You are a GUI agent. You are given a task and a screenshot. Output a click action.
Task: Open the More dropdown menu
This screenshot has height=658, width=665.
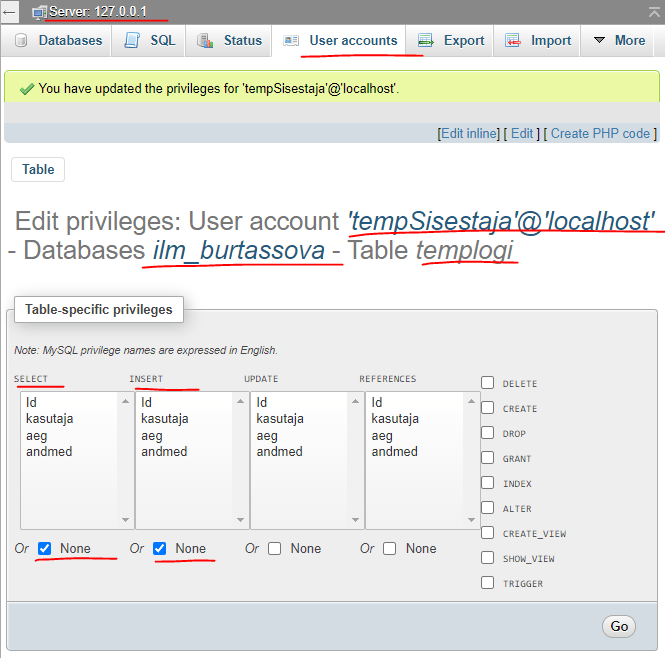click(x=618, y=41)
